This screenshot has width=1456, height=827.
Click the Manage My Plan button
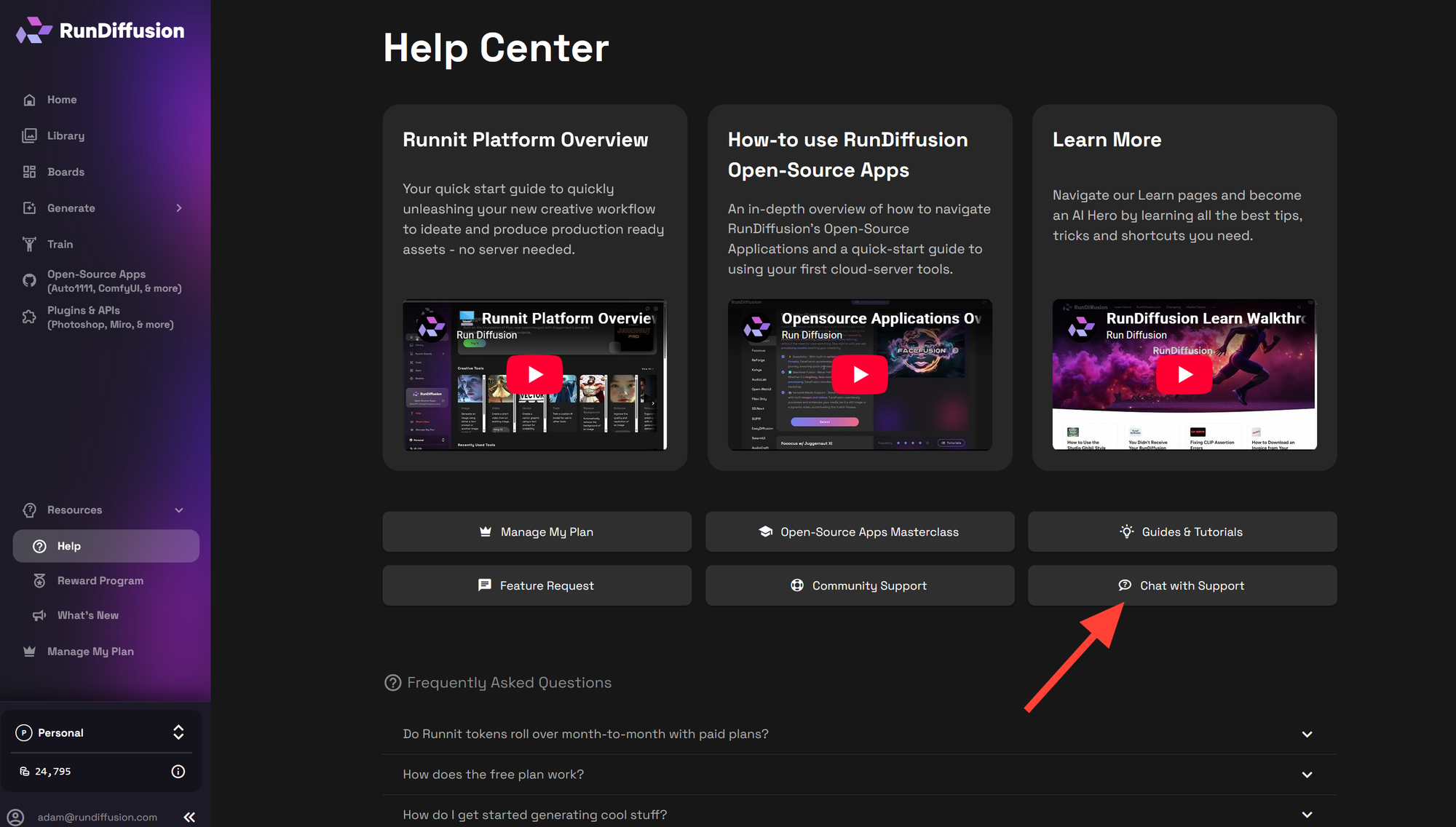[537, 532]
